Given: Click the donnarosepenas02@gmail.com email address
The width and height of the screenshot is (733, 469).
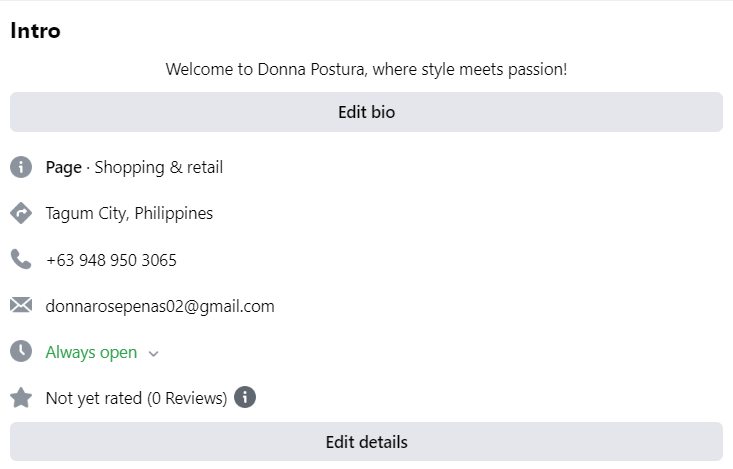Looking at the screenshot, I should pos(160,306).
